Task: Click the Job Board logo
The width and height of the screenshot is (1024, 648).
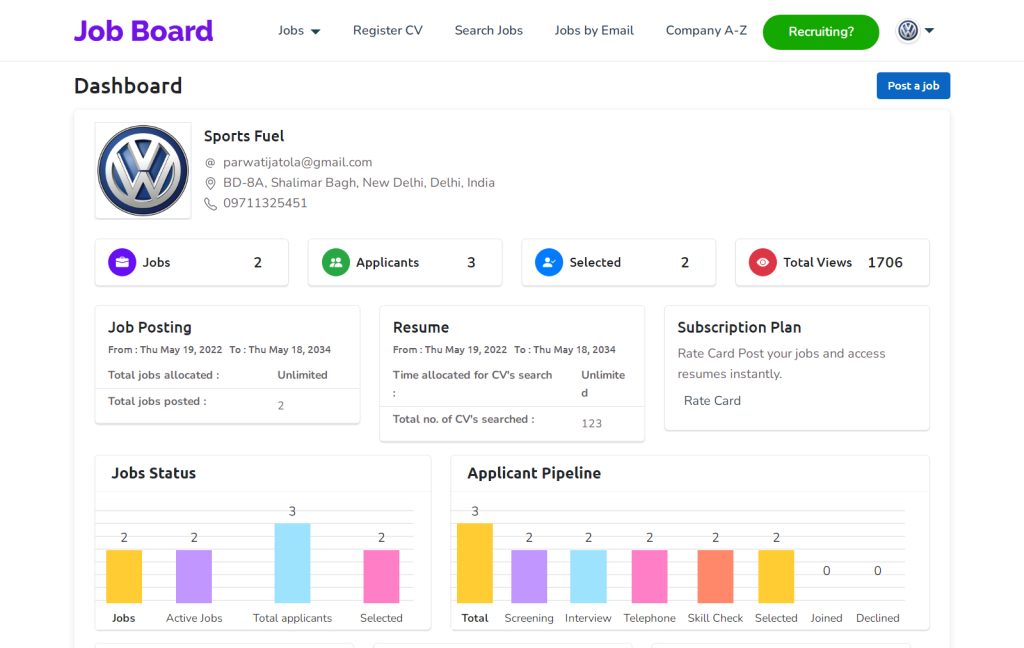Action: tap(143, 31)
